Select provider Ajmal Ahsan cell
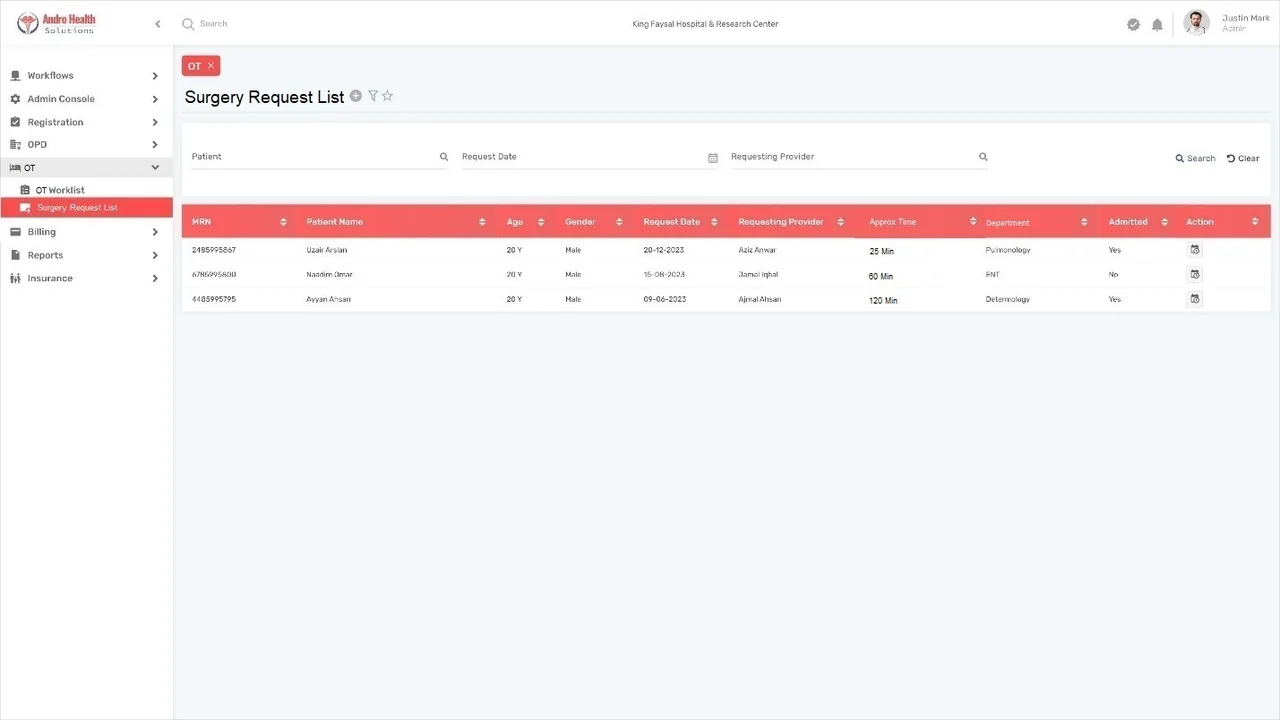 click(760, 299)
